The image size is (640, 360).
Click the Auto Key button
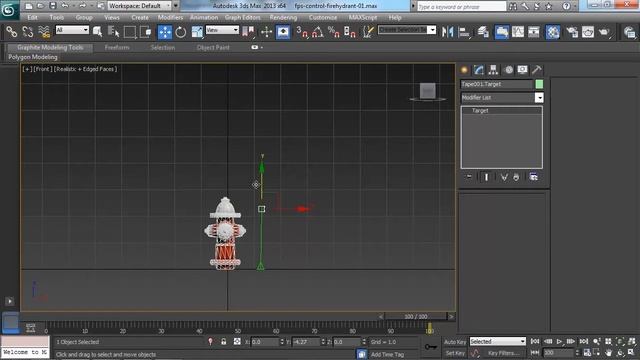click(455, 342)
